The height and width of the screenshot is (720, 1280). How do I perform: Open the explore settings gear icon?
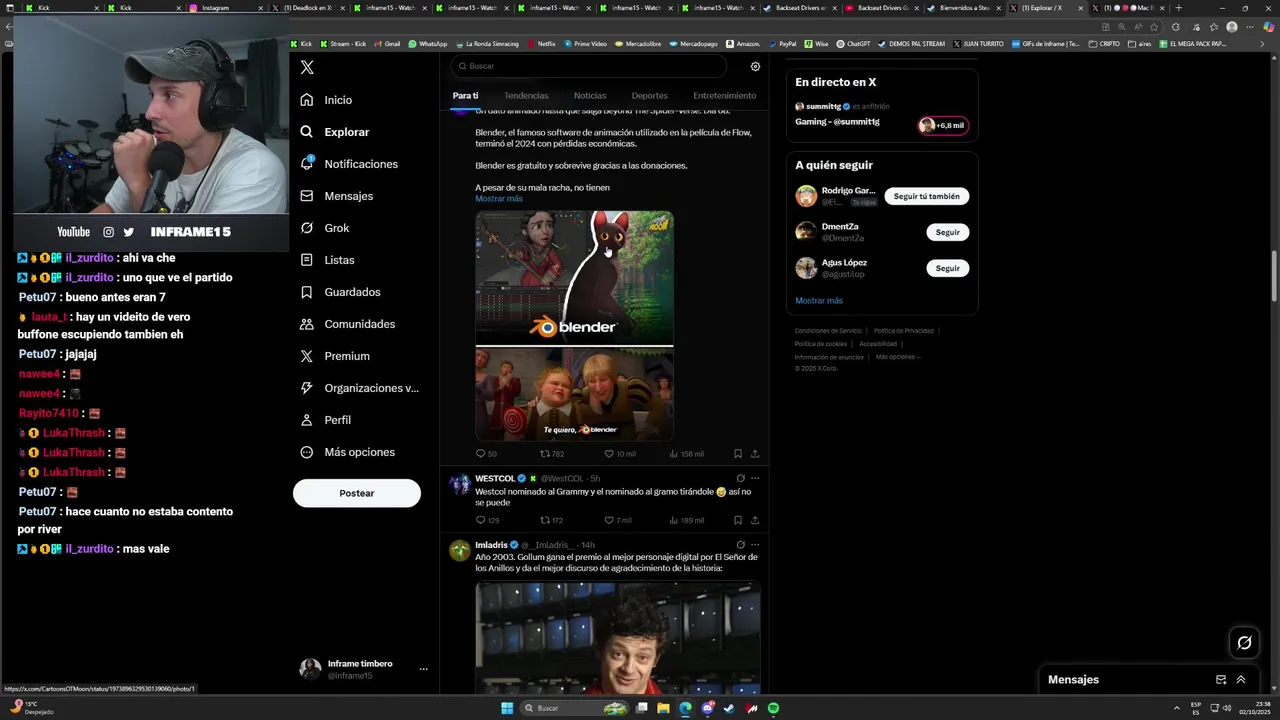[755, 66]
